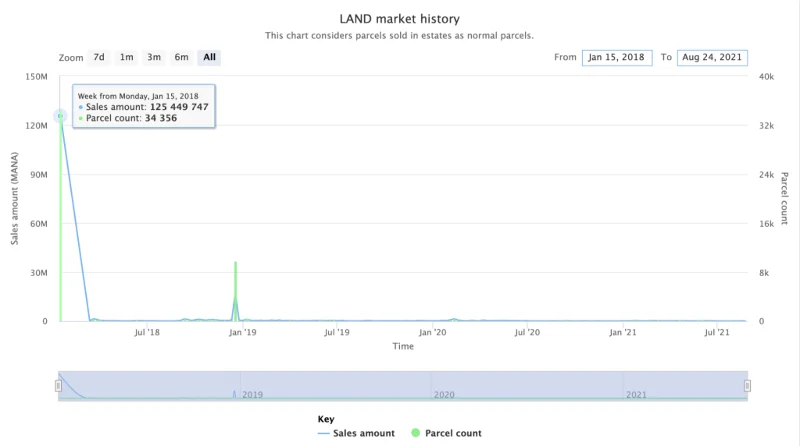Screen dimensions: 800x446
Task: Select the 7d zoom range
Action: (x=99, y=57)
